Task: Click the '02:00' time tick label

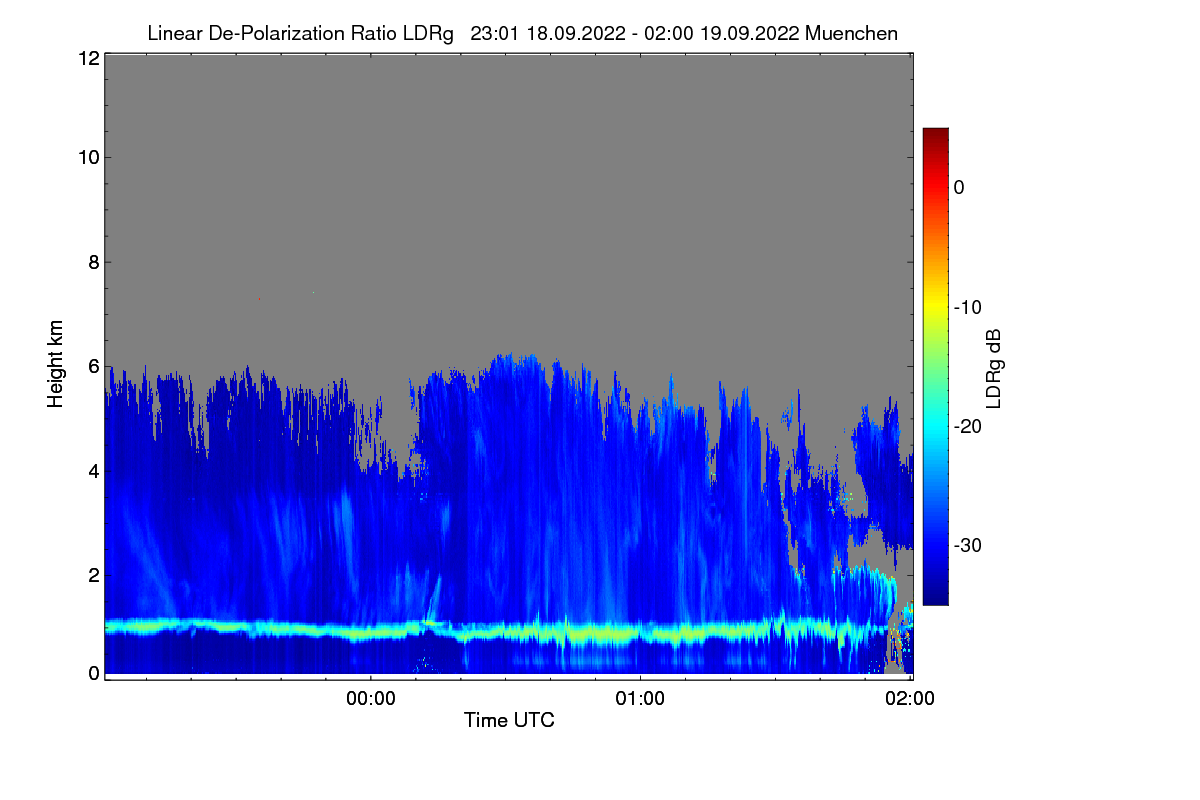Action: pyautogui.click(x=912, y=699)
